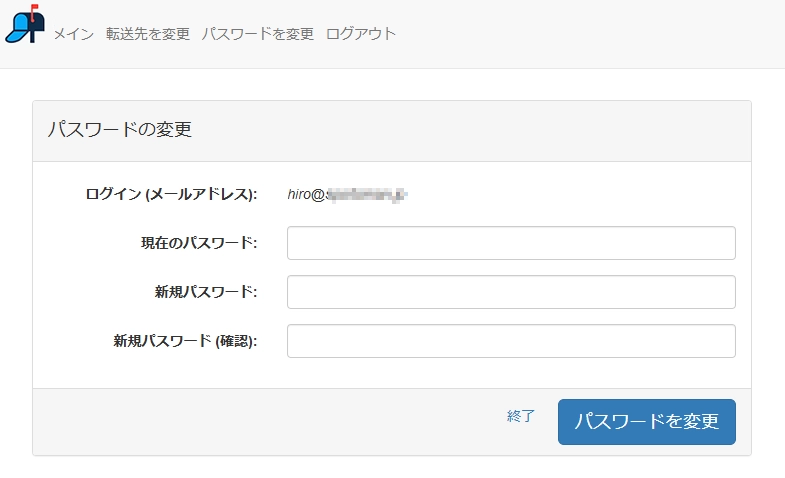Focus the 現在のパスワード input field
Screen dimensions: 785x478
click(x=511, y=243)
